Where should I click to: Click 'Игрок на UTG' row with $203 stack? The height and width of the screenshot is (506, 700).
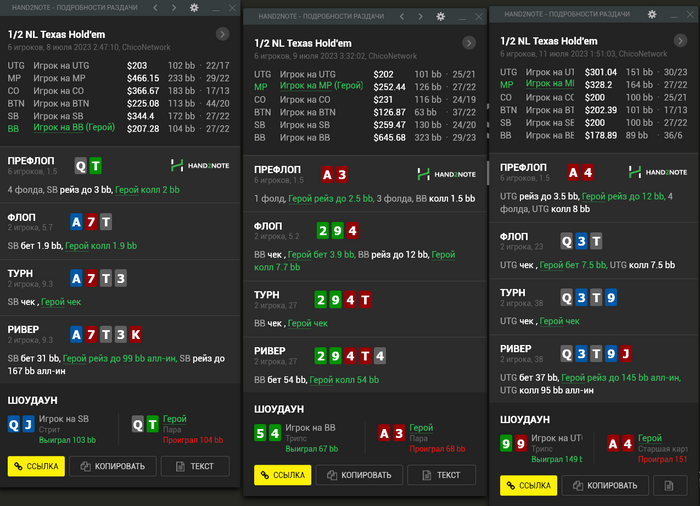(x=119, y=66)
